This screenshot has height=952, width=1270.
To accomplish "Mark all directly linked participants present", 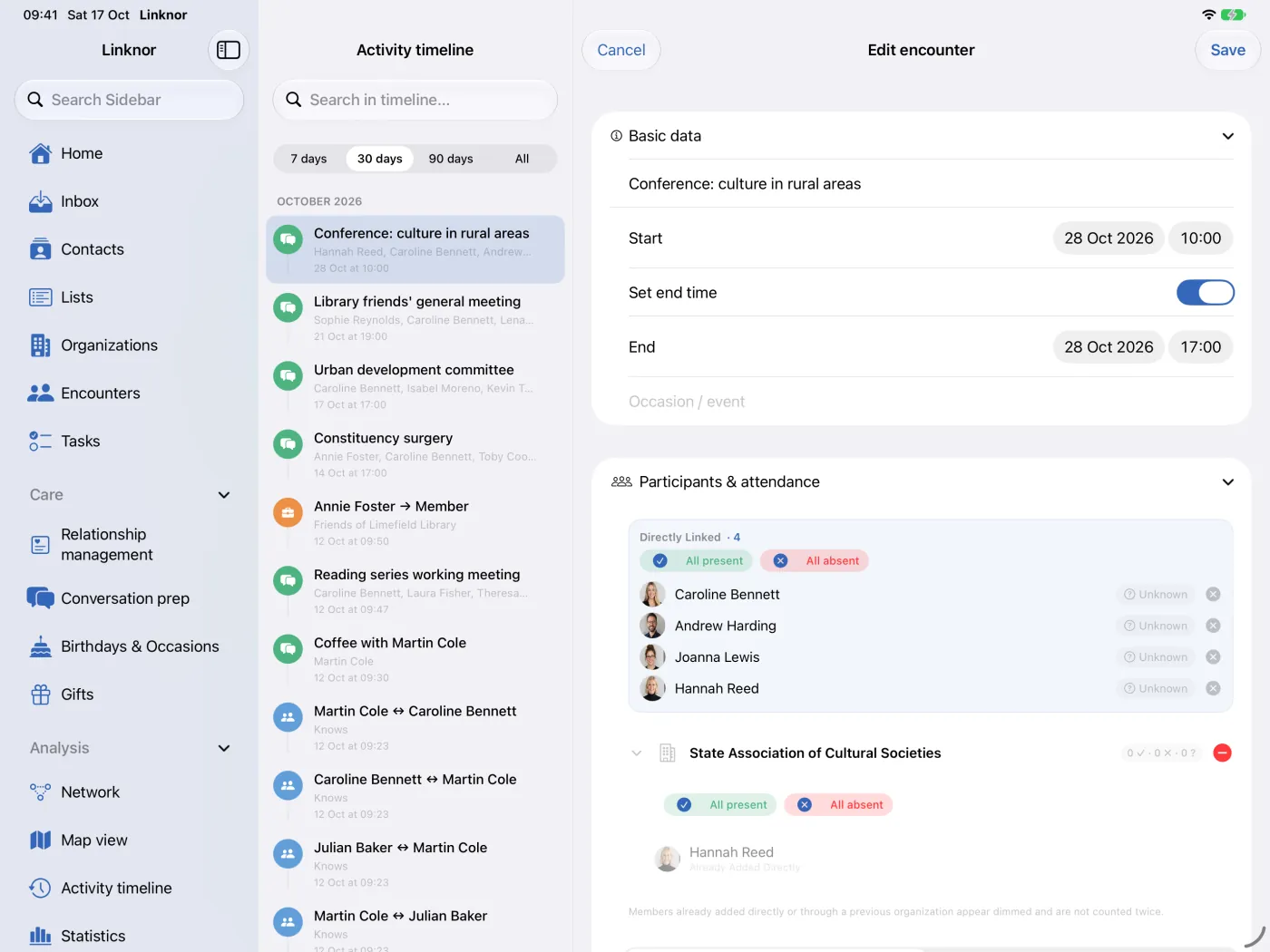I will [x=697, y=561].
